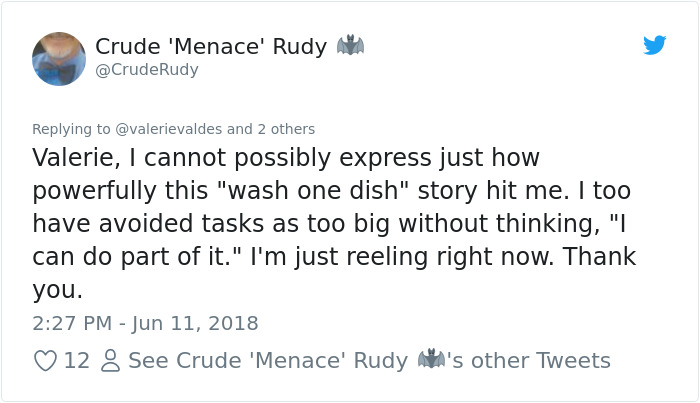Click the Twitter bird logo
The image size is (700, 403).
[x=654, y=45]
